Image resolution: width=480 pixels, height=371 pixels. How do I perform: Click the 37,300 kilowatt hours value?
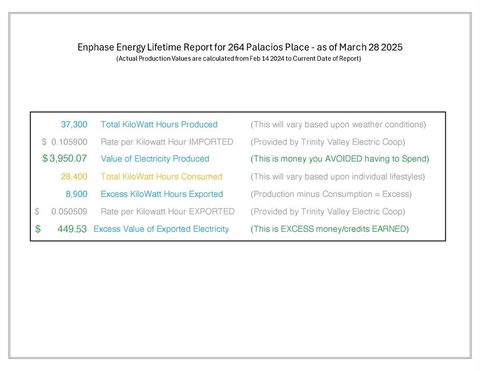[x=74, y=124]
